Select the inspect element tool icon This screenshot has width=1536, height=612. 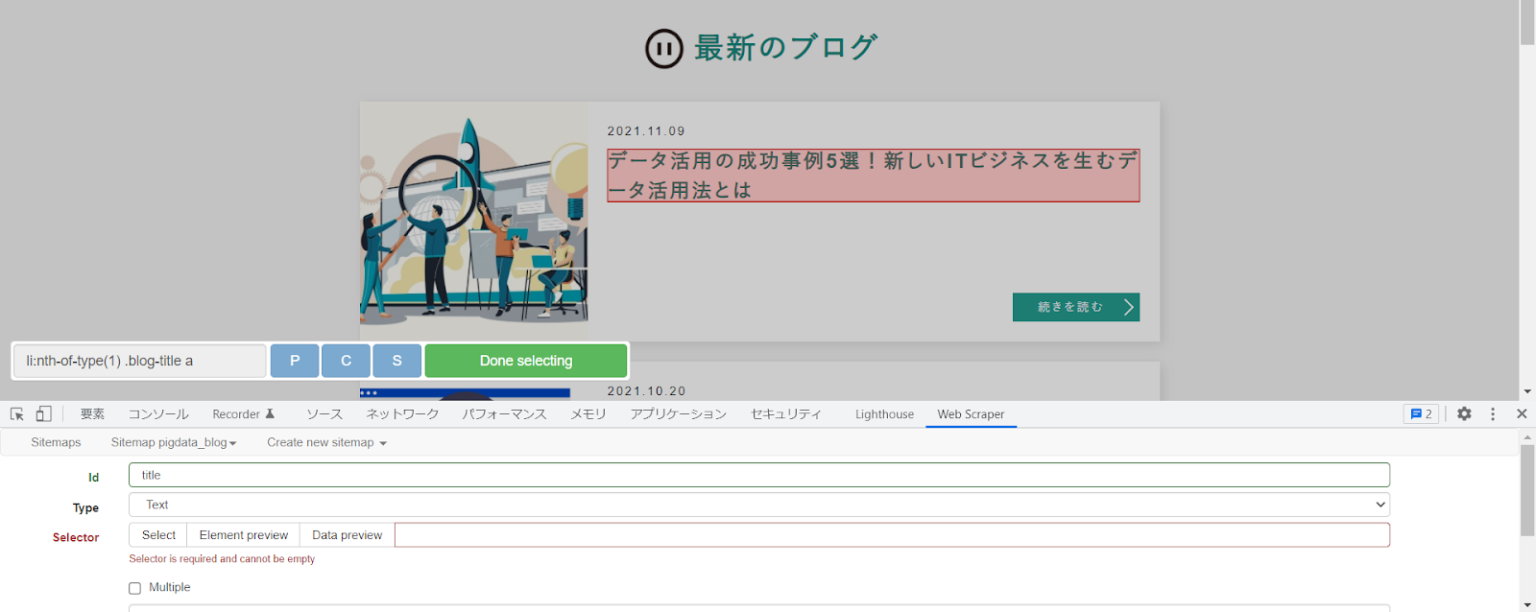pyautogui.click(x=16, y=413)
